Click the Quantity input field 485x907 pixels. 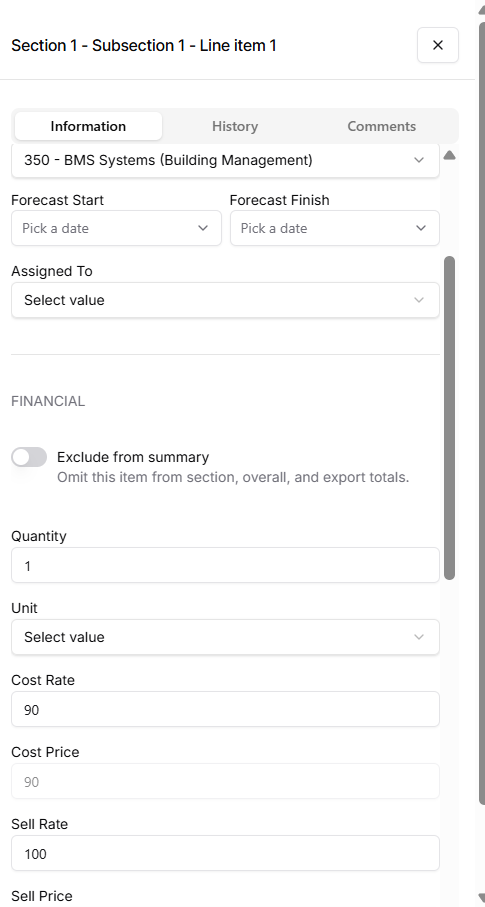tap(225, 565)
